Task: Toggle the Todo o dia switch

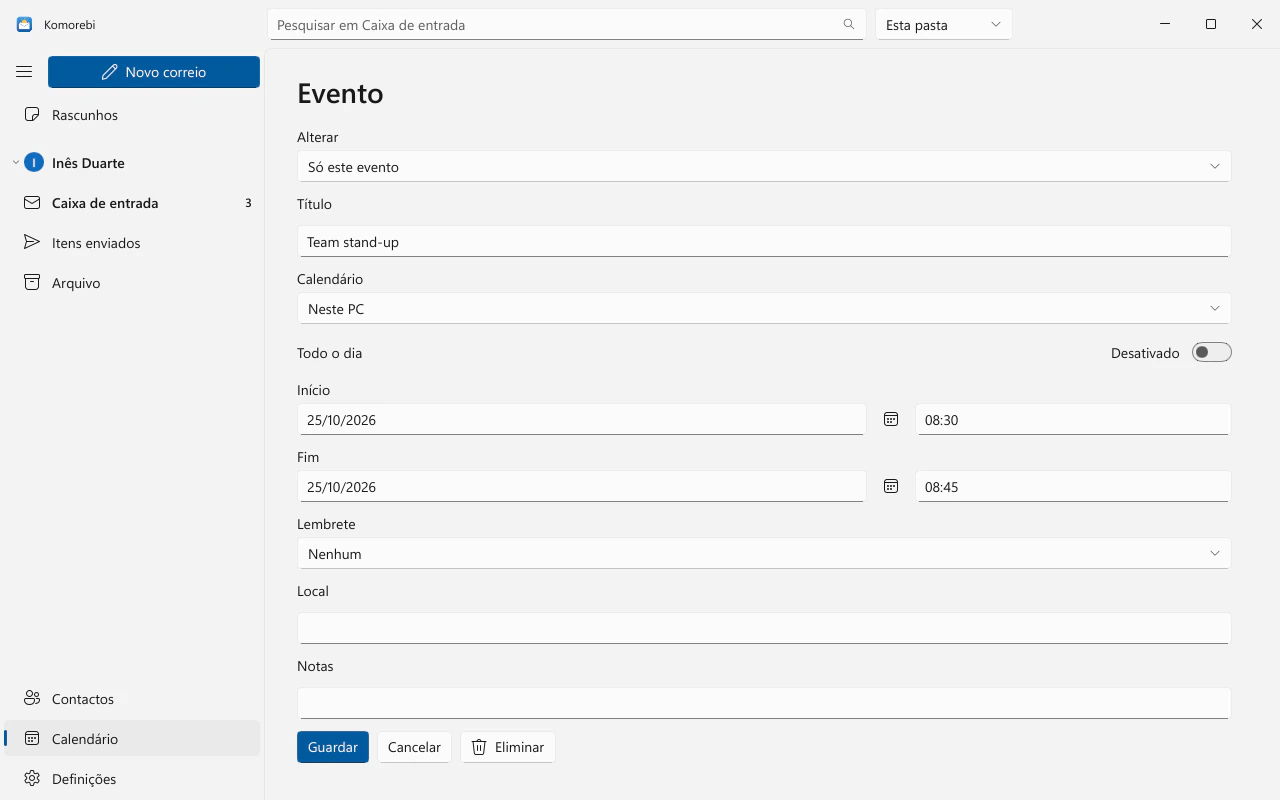Action: [x=1211, y=352]
